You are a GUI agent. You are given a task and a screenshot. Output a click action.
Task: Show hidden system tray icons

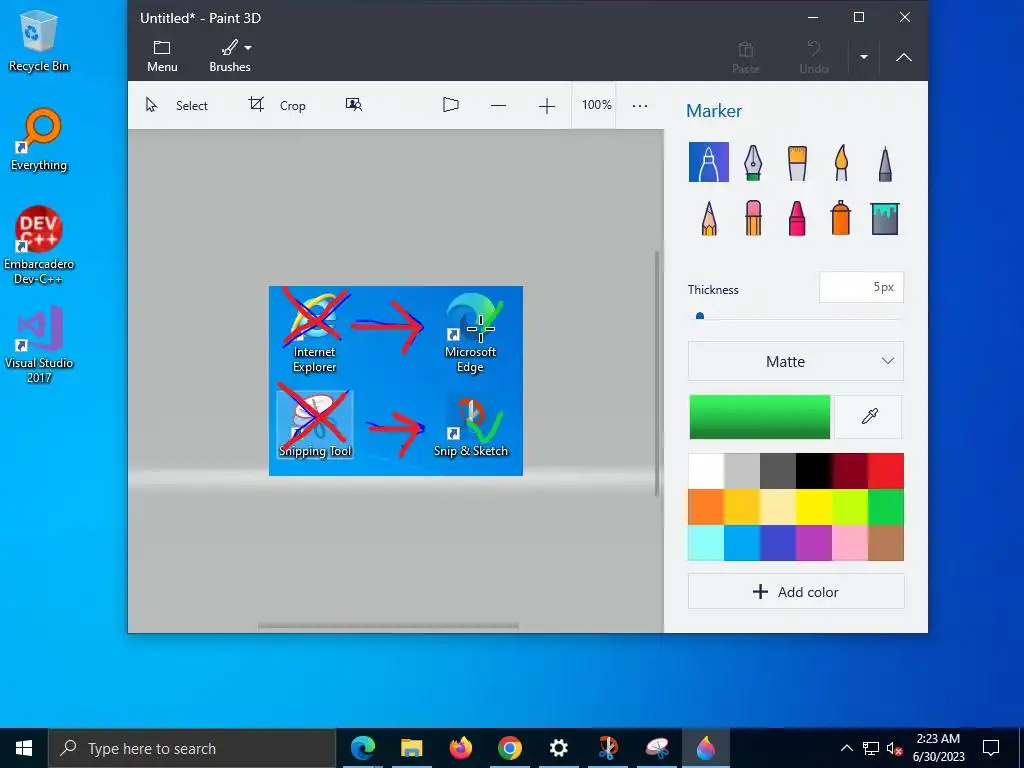846,748
